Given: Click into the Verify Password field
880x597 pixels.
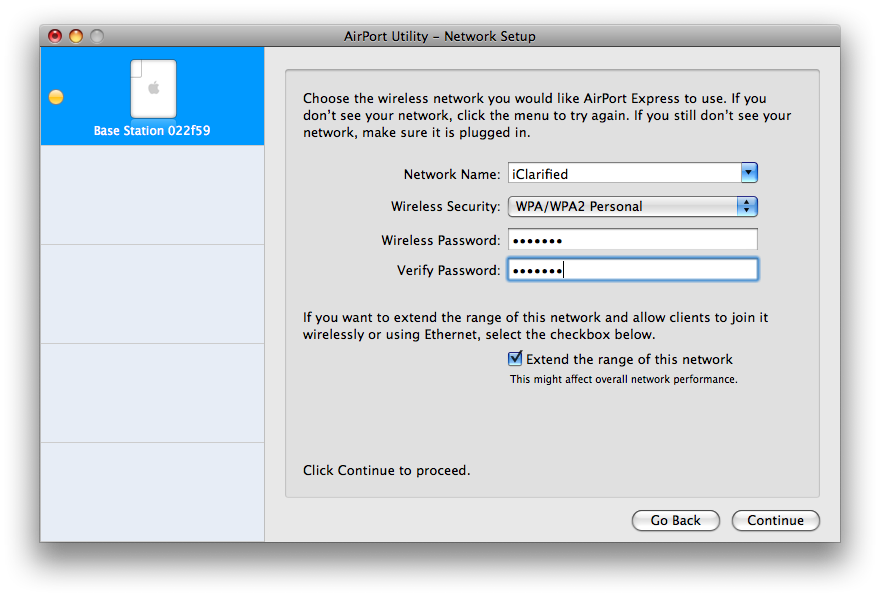Looking at the screenshot, I should tap(632, 270).
